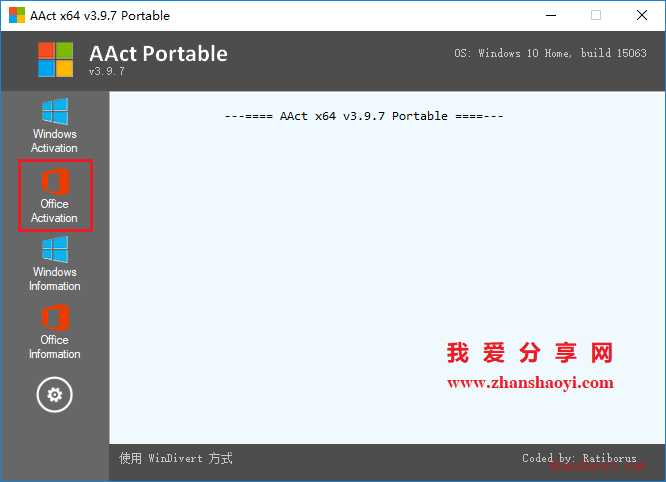
Task: Click the AAct Portable four-color logo
Action: point(55,59)
